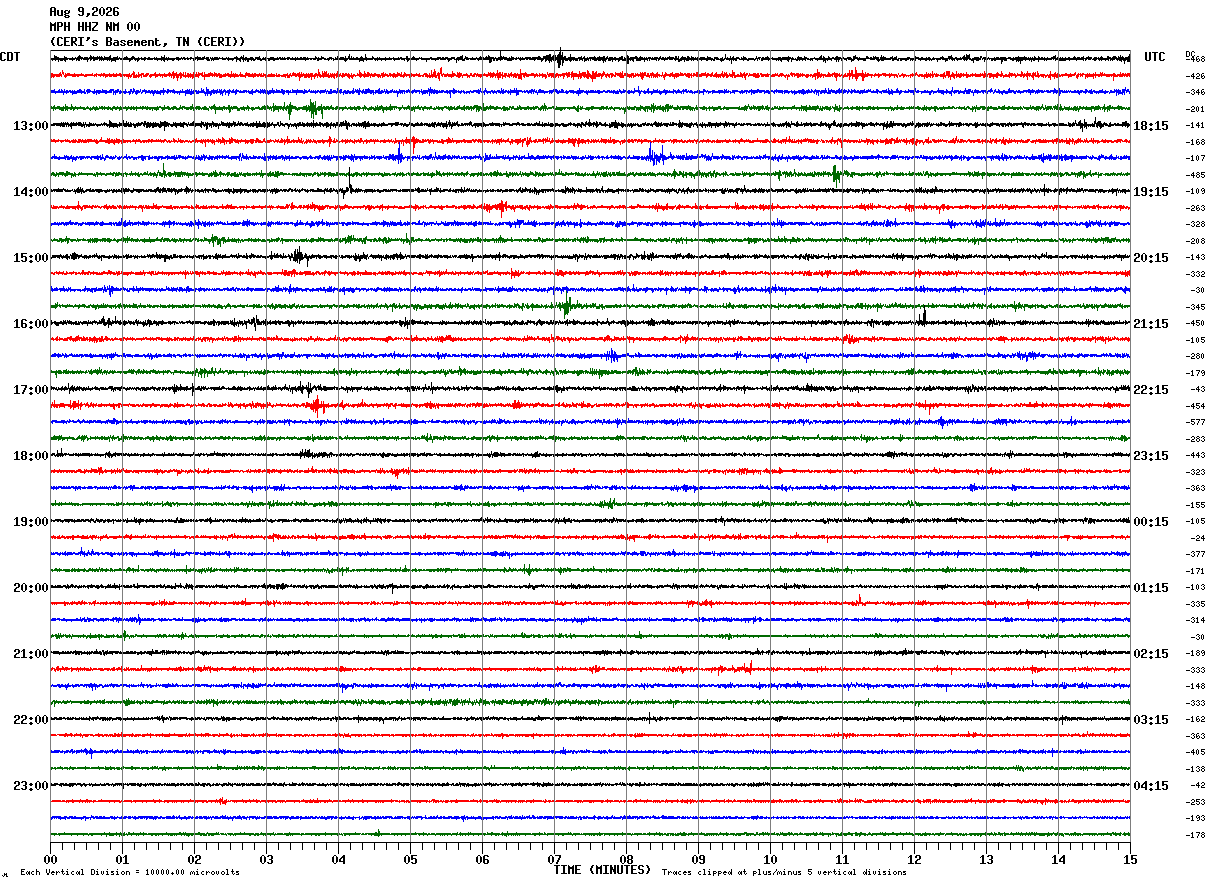The width and height of the screenshot is (1210, 886).
Task: Select the 23:00 CDT row label
Action: click(30, 786)
